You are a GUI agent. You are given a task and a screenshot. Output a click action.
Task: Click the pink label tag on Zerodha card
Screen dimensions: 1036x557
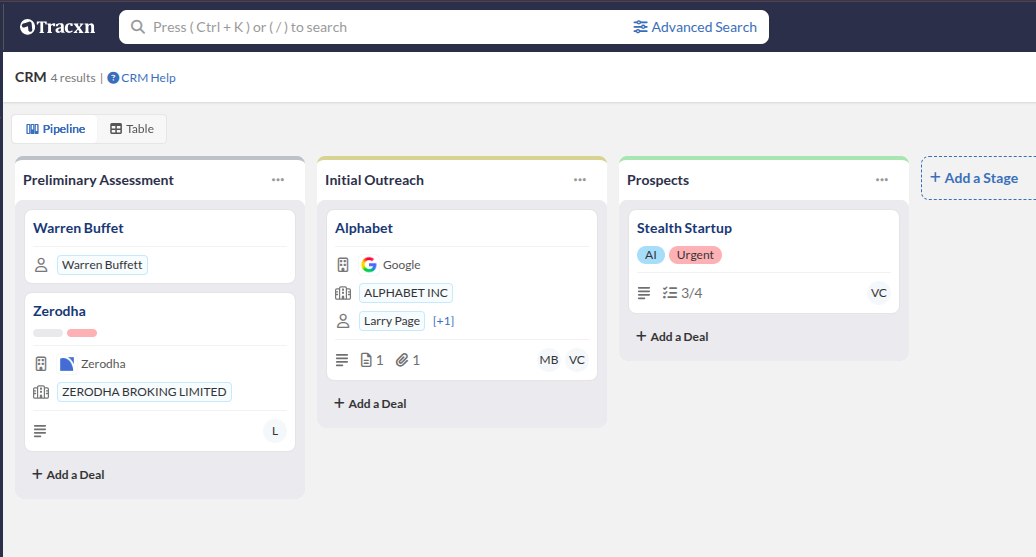pyautogui.click(x=82, y=333)
